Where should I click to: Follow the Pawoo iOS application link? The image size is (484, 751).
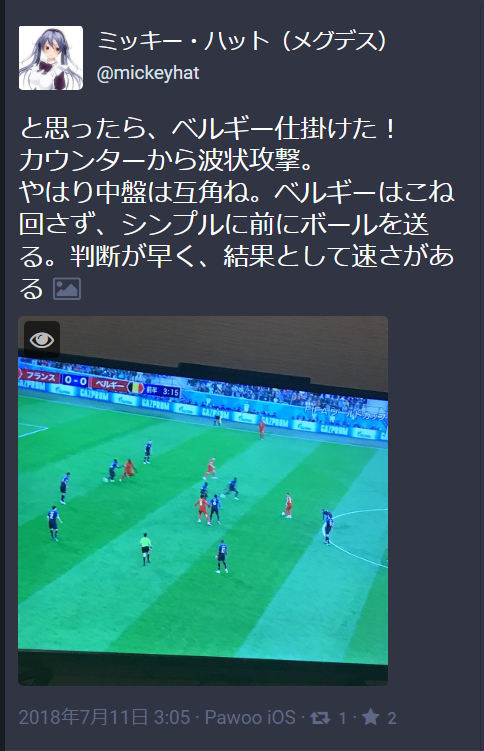coord(250,717)
